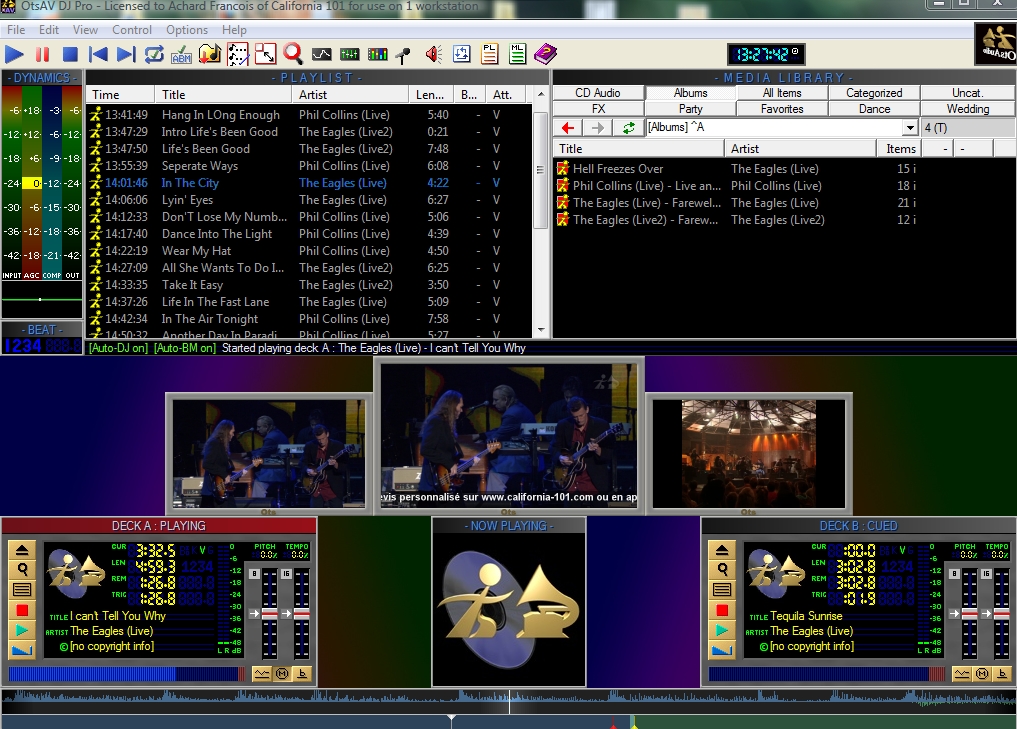This screenshot has width=1017, height=729.
Task: Switch to the Party library tab
Action: (x=690, y=109)
